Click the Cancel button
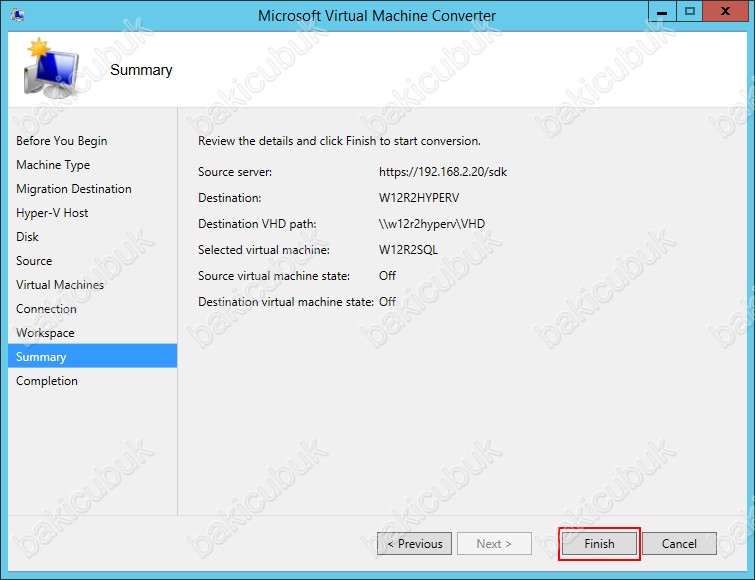755x580 pixels. point(679,544)
